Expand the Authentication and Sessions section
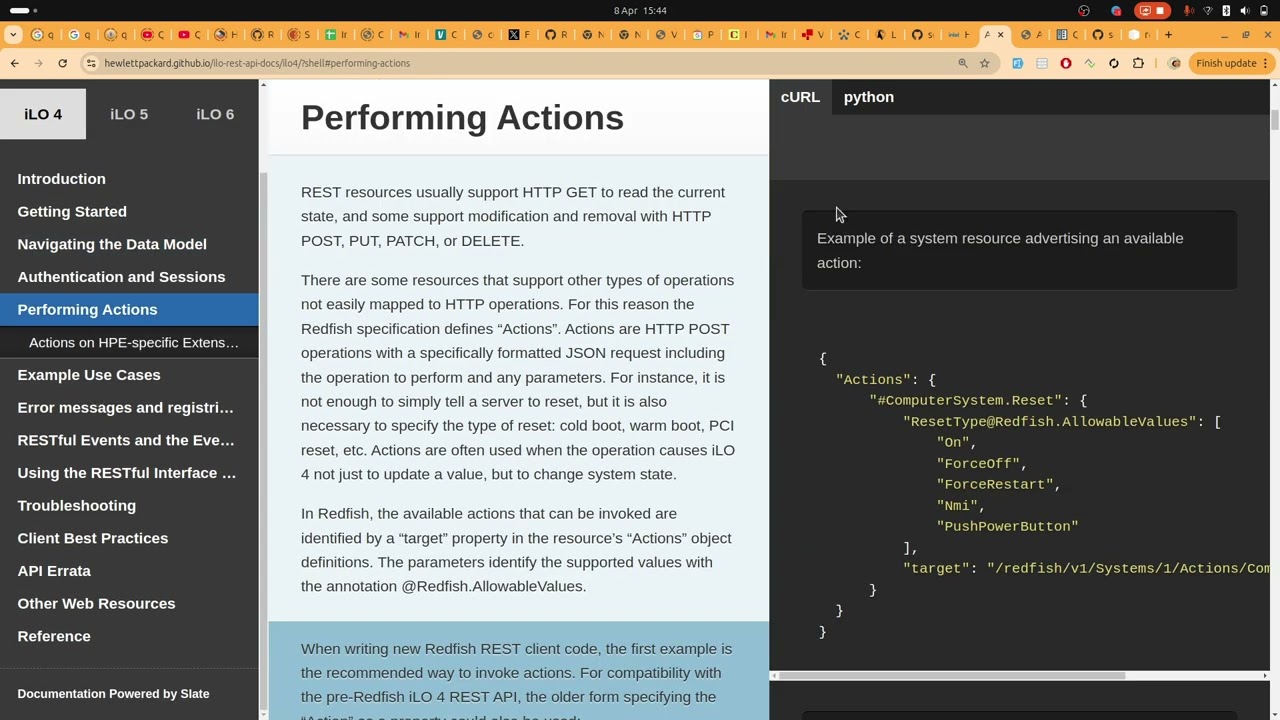This screenshot has width=1280, height=720. (x=121, y=277)
